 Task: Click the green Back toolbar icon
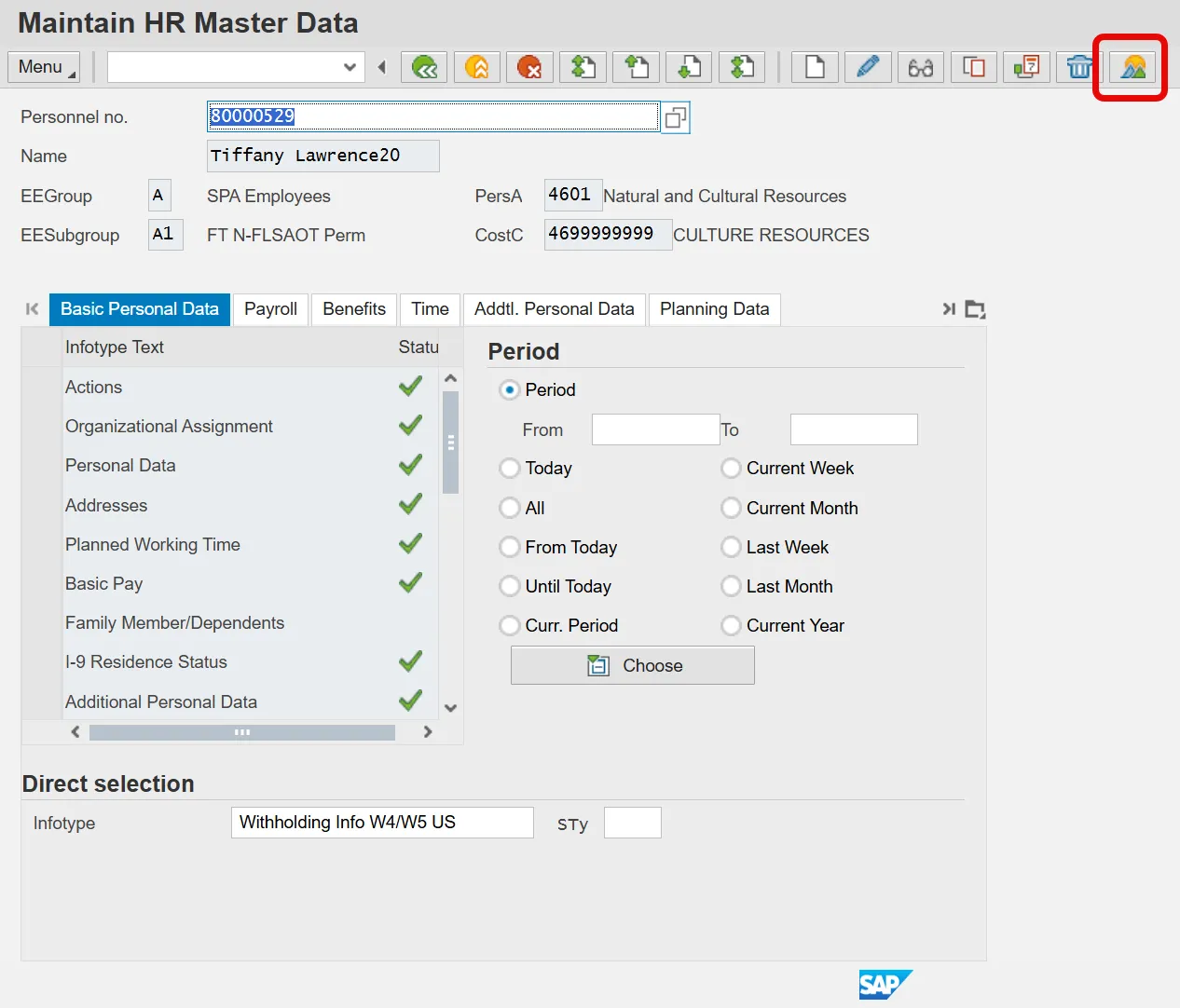[x=424, y=67]
